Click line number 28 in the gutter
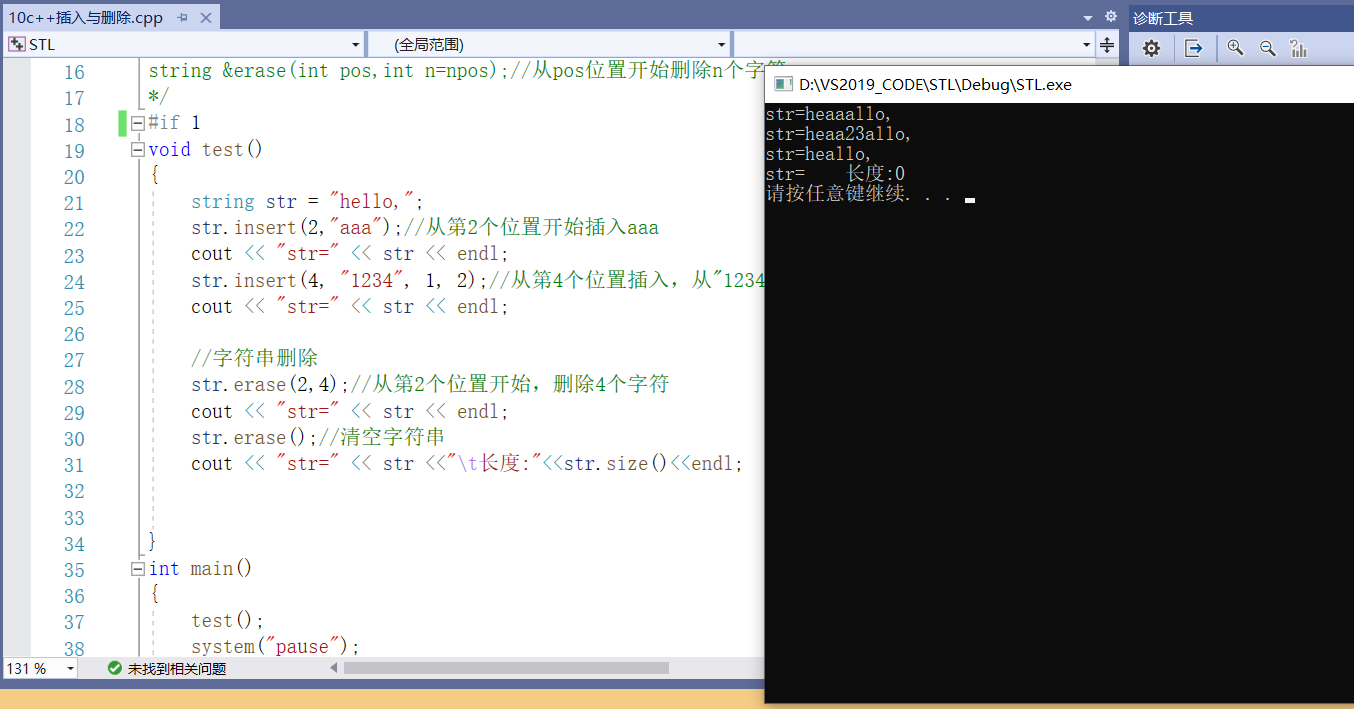The height and width of the screenshot is (709, 1354). click(x=74, y=387)
